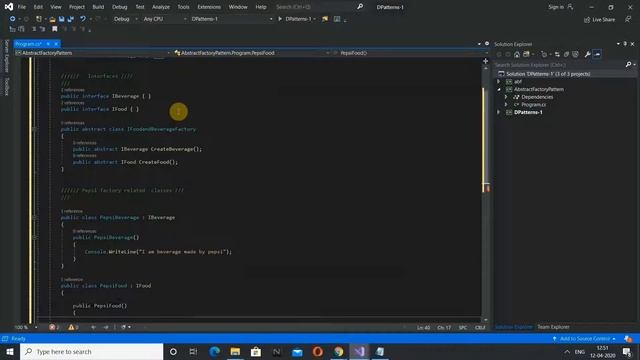Open the Edit menu
The image size is (640, 360).
pyautogui.click(x=38, y=7)
